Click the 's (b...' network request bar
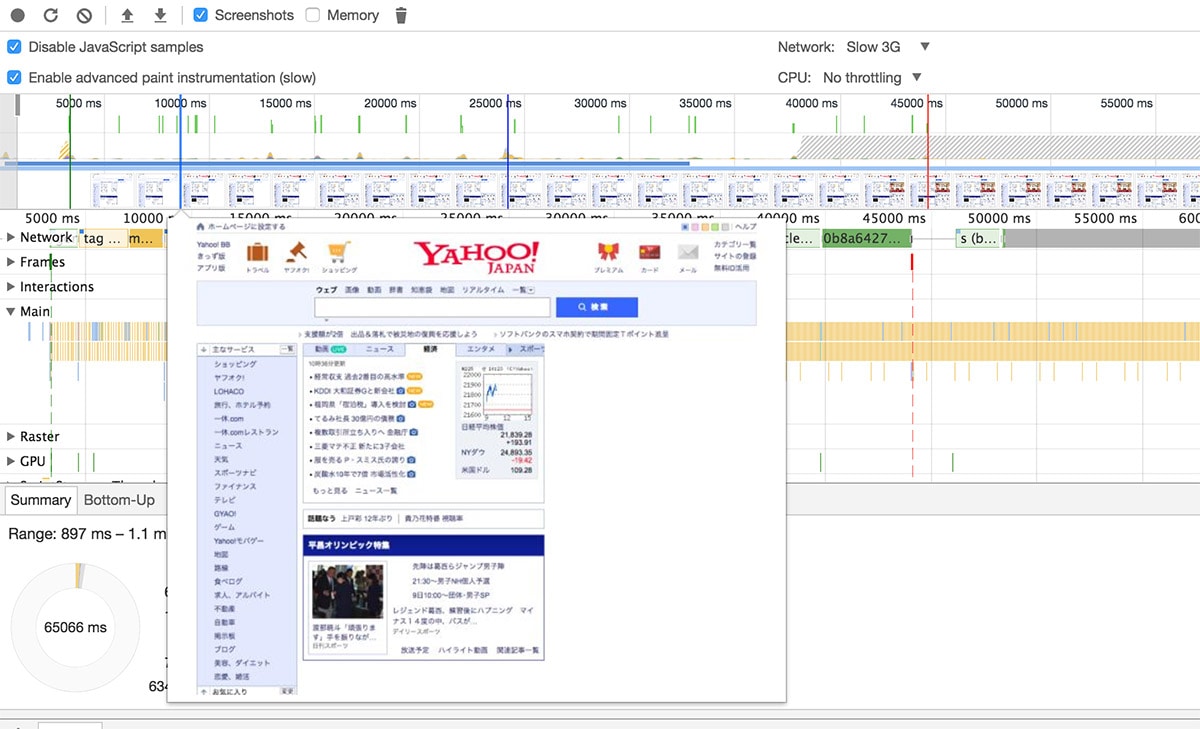The image size is (1200, 729). pos(978,238)
